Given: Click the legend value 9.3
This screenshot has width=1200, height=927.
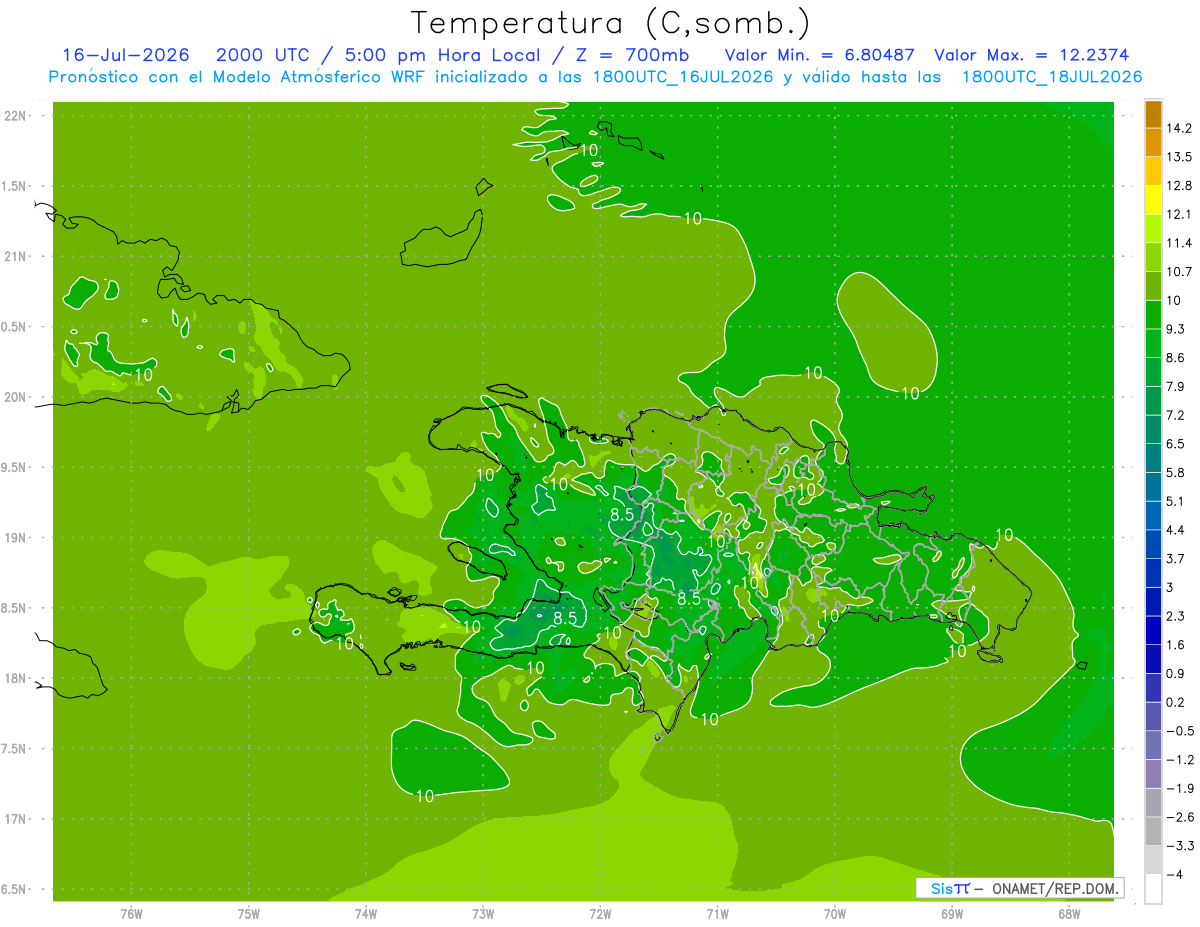Looking at the screenshot, I should click(x=1174, y=329).
